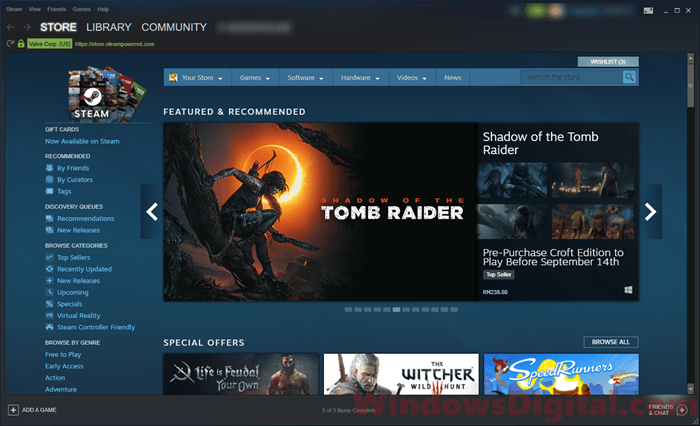Click BROWSE ALL special offers
Screen dimensions: 700x426
pos(611,342)
